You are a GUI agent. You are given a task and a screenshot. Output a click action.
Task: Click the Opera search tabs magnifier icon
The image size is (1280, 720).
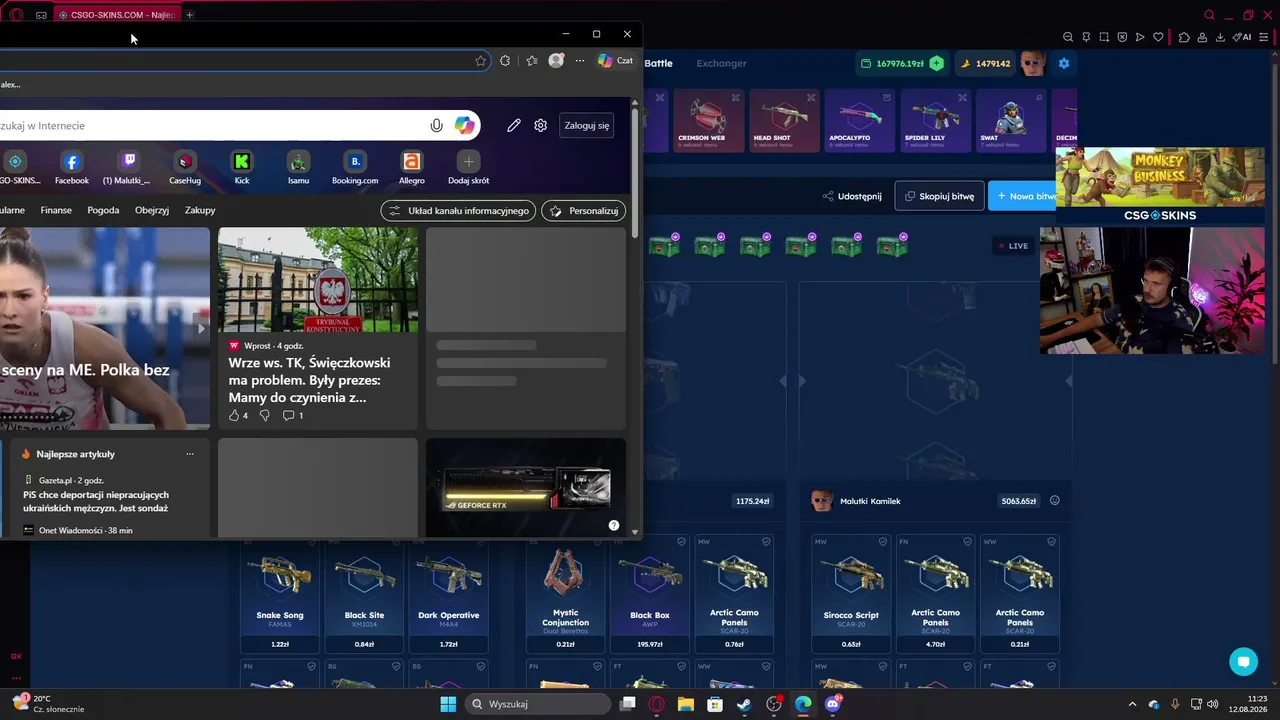[x=1210, y=15]
